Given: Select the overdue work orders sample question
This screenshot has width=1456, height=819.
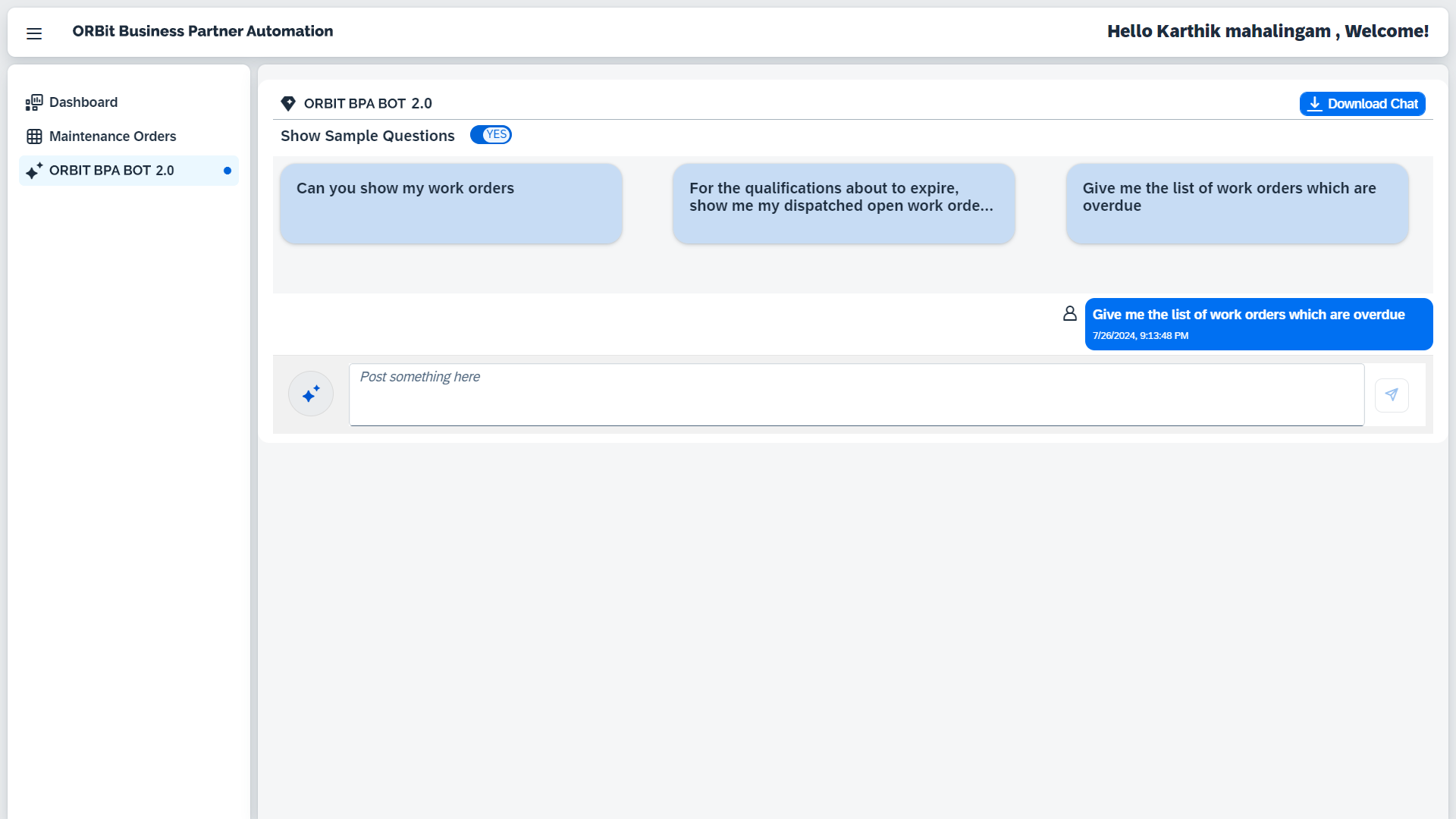Looking at the screenshot, I should coord(1236,203).
